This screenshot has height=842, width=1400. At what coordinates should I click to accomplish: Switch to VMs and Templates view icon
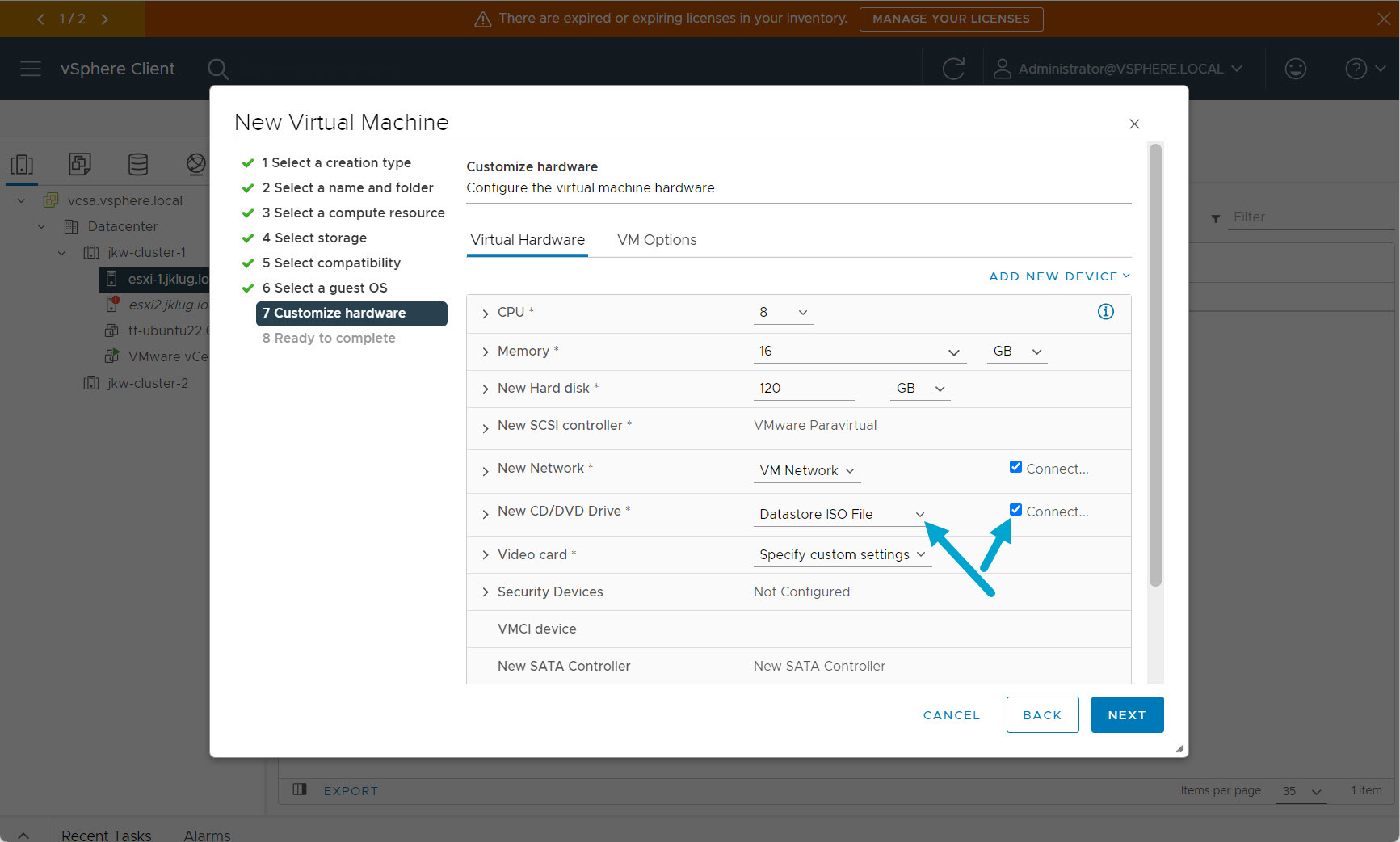tap(80, 165)
